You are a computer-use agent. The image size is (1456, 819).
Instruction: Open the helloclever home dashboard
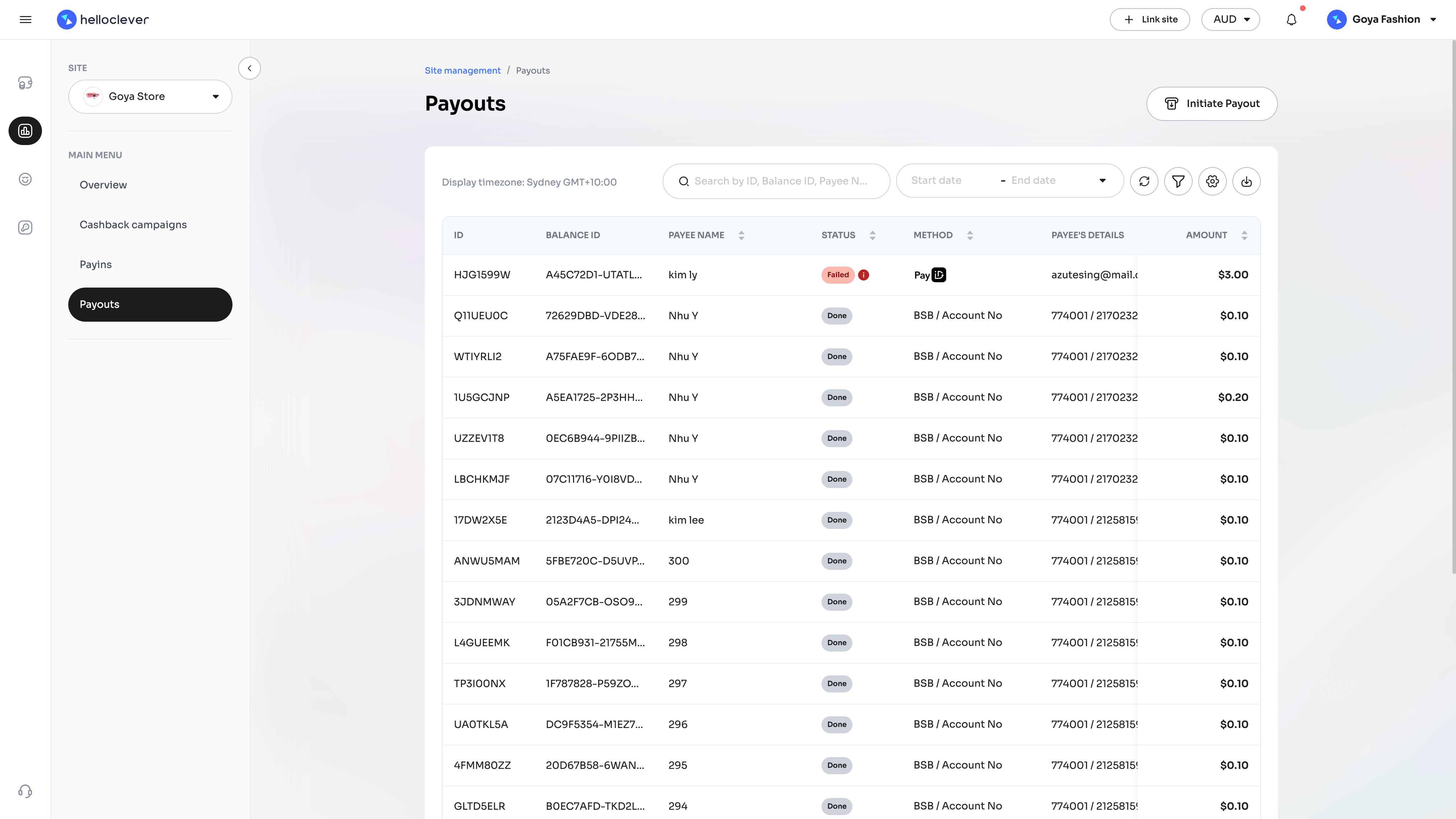pos(103,19)
